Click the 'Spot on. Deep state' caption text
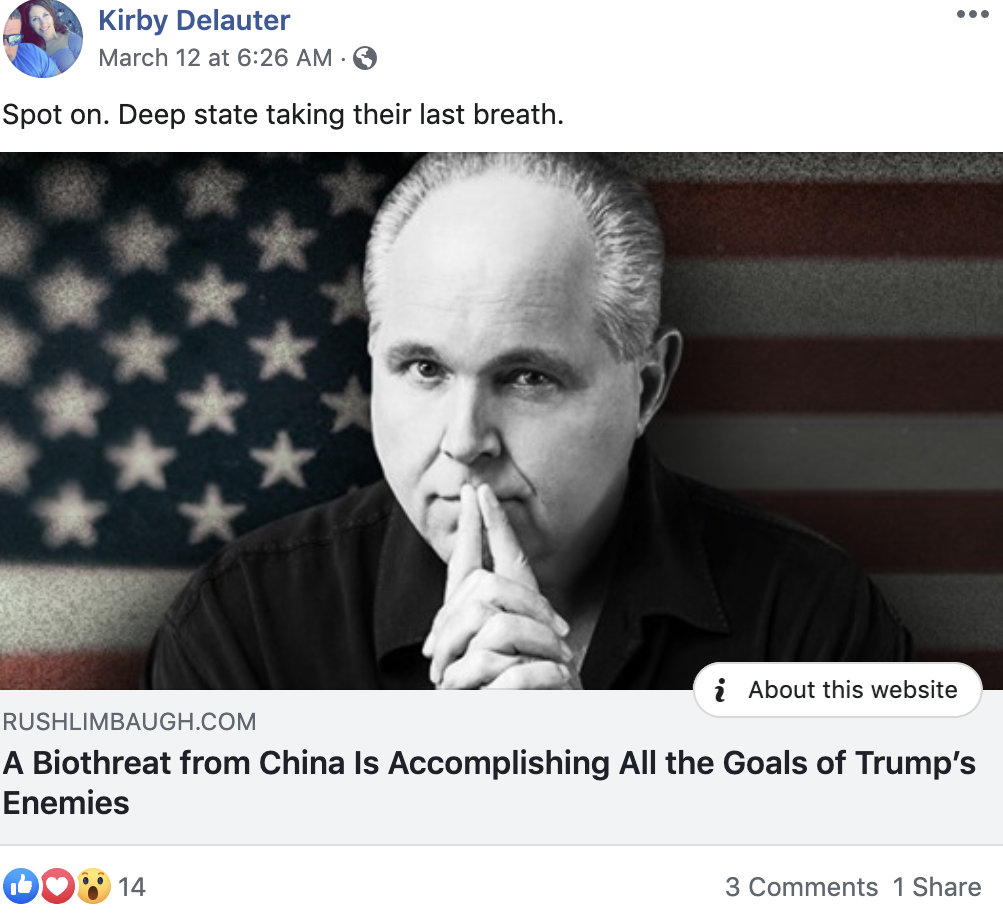1003x922 pixels. [x=283, y=114]
